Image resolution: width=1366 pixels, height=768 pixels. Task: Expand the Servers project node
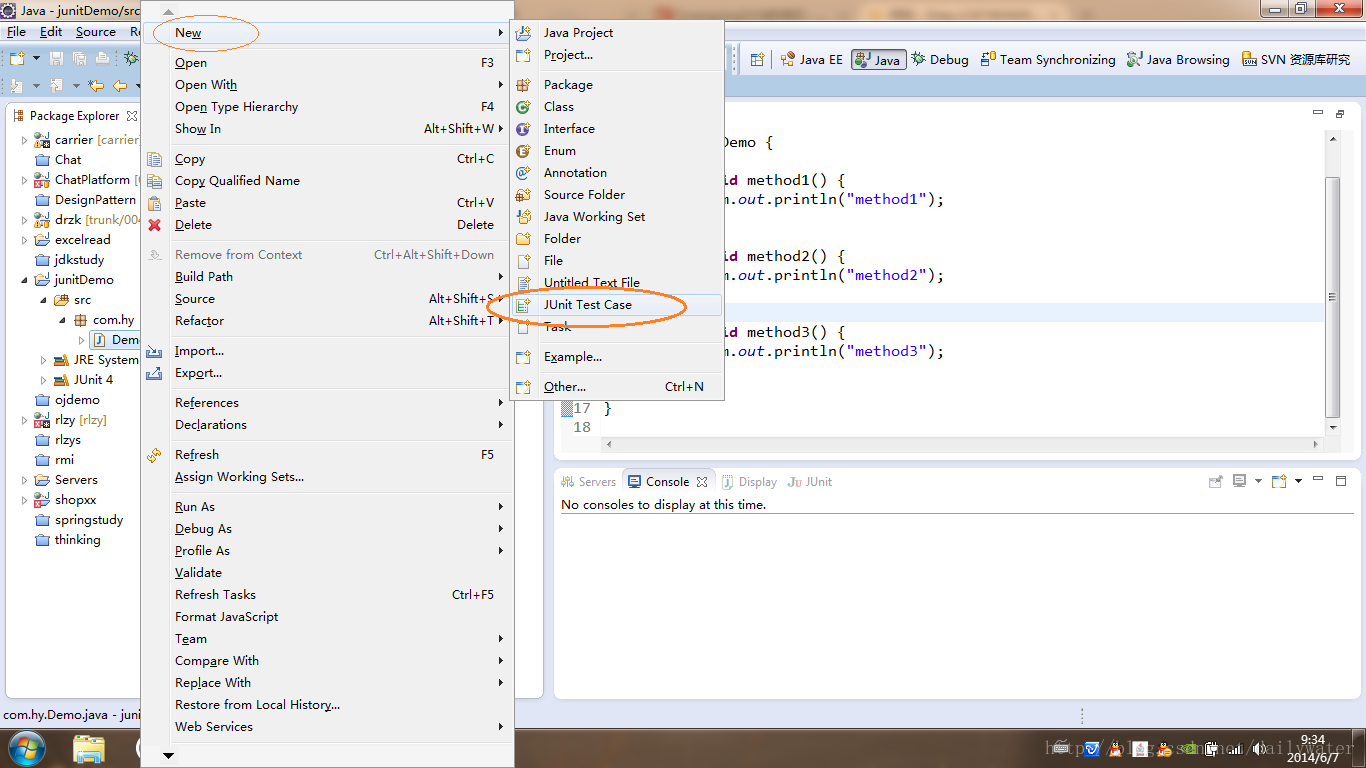(25, 480)
